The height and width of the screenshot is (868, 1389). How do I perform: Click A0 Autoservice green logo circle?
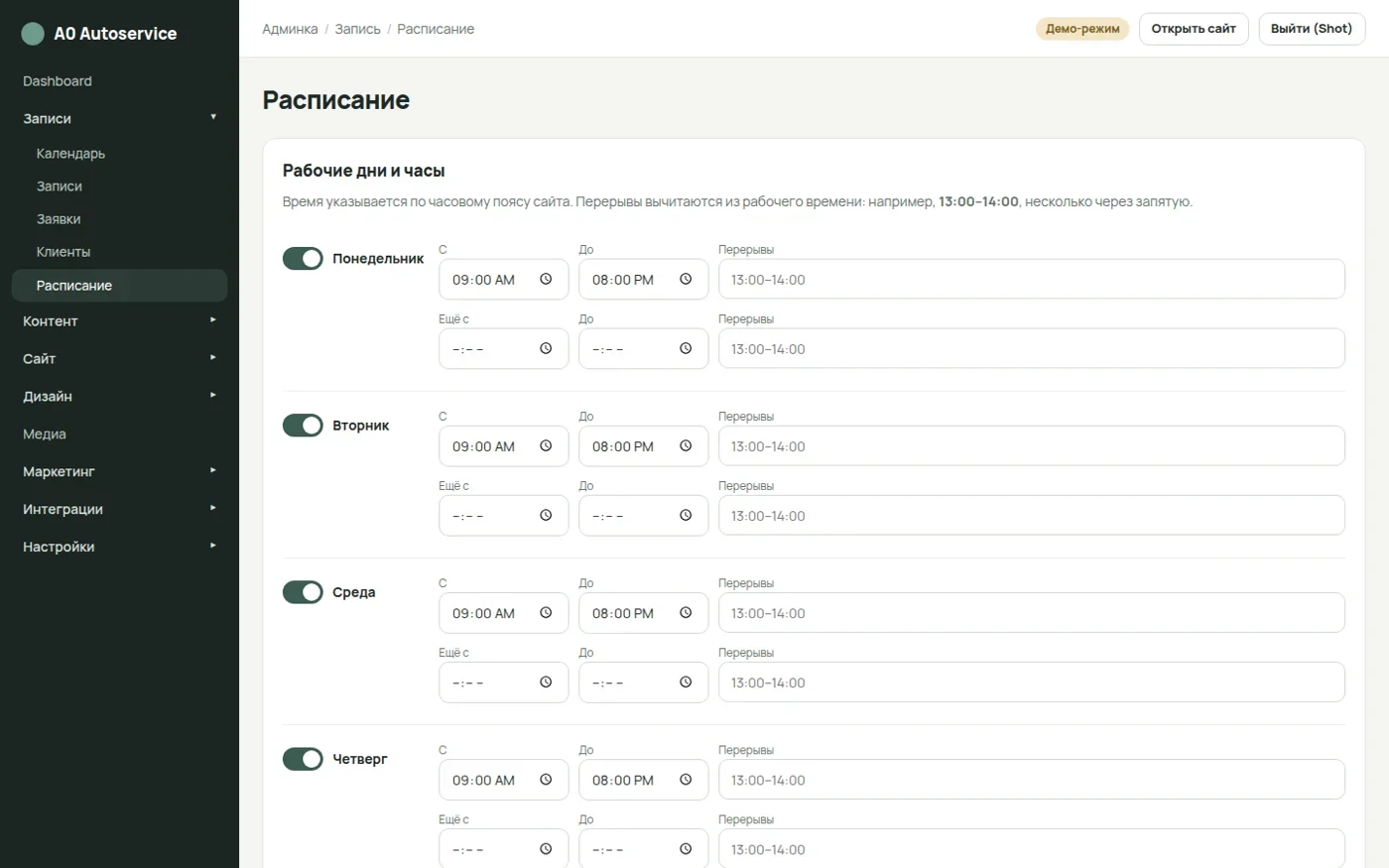pos(33,34)
